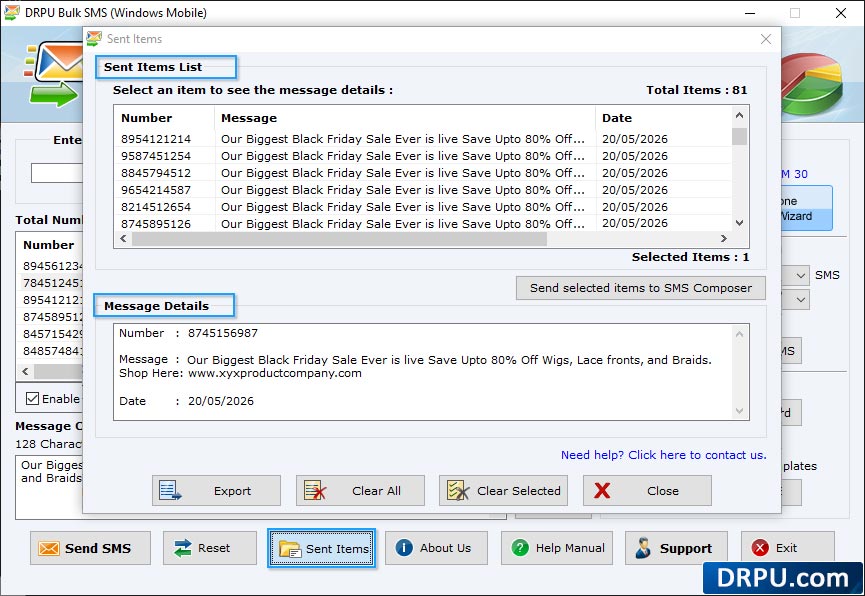Select row with number 8214512654
Screen dimensions: 865x596
423,207
